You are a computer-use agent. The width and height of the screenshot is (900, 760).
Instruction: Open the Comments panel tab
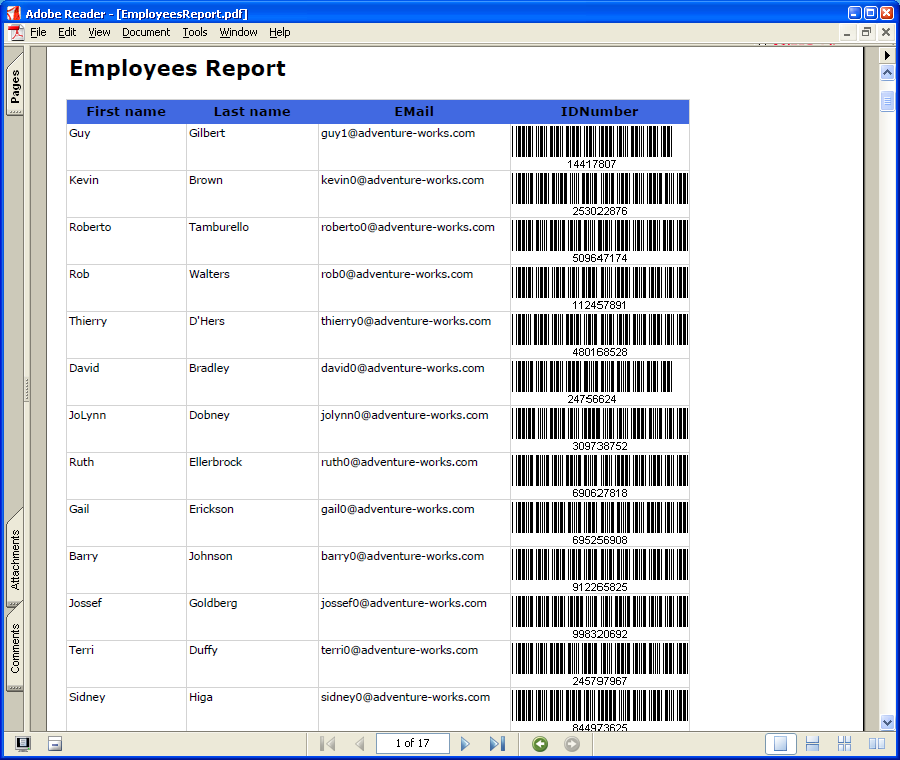(x=15, y=648)
